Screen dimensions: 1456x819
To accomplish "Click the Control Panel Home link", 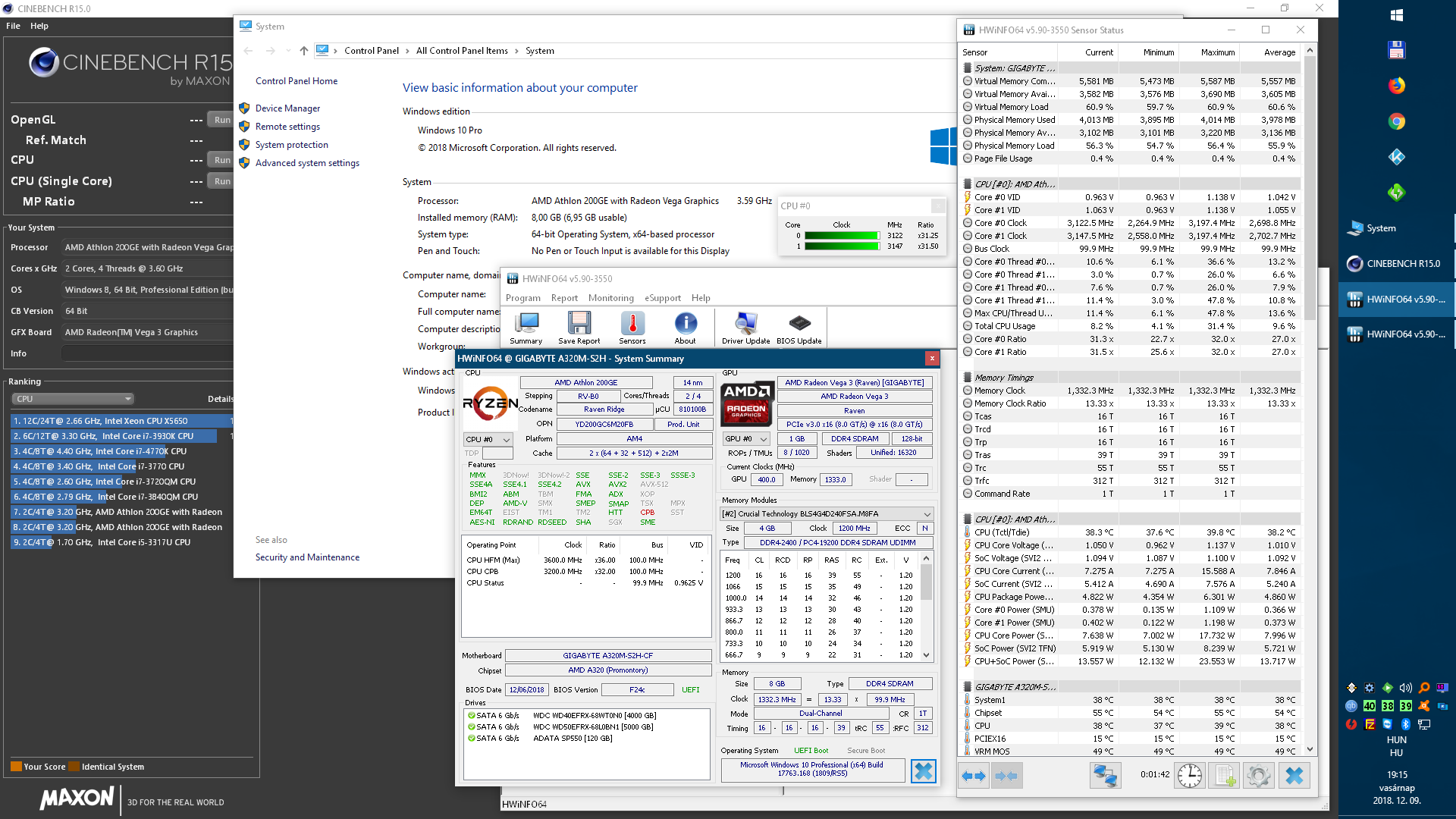I will point(297,81).
